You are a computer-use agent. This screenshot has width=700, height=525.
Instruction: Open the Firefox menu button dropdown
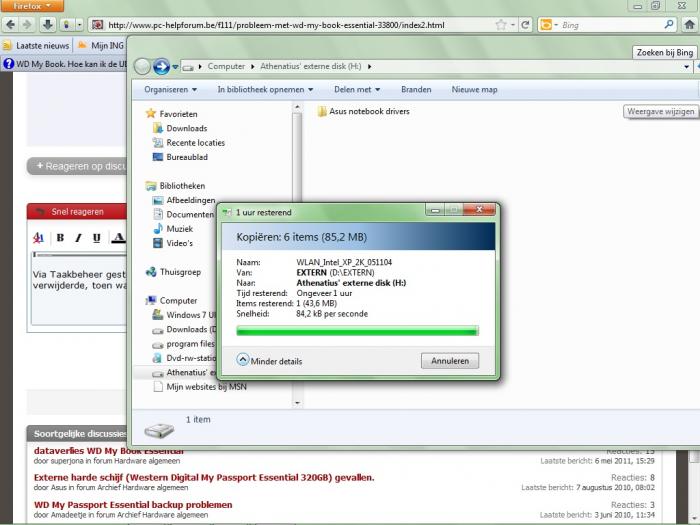tap(32, 6)
